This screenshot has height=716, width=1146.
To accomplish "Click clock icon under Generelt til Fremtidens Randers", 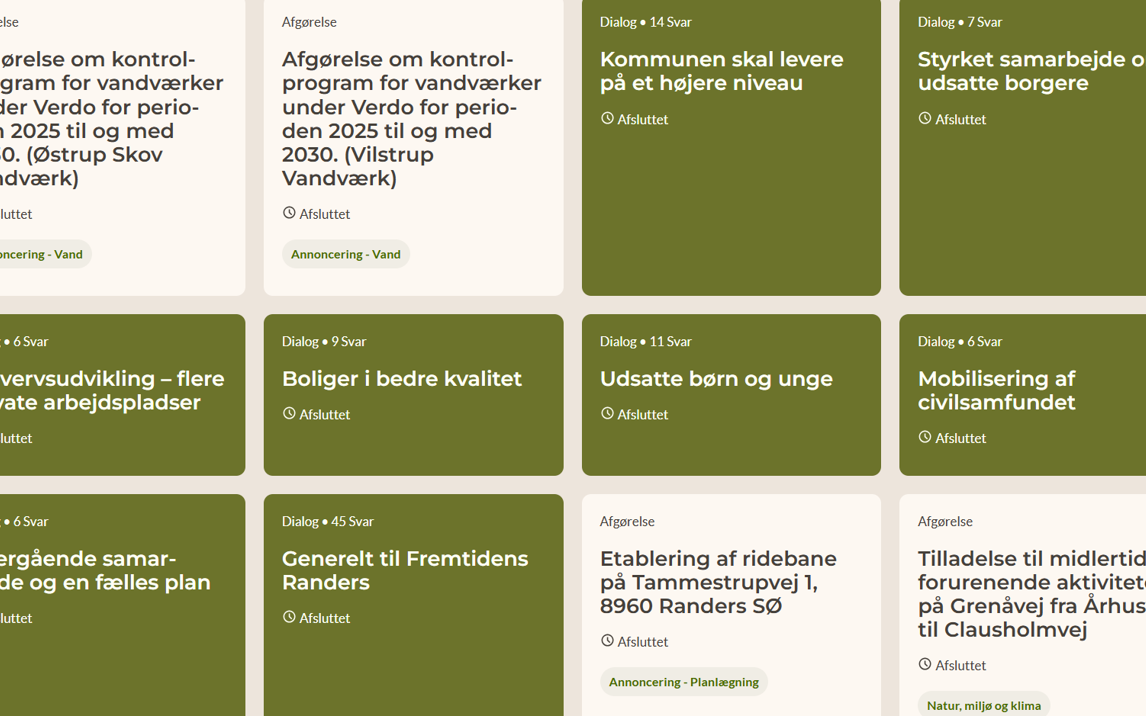I will [289, 617].
